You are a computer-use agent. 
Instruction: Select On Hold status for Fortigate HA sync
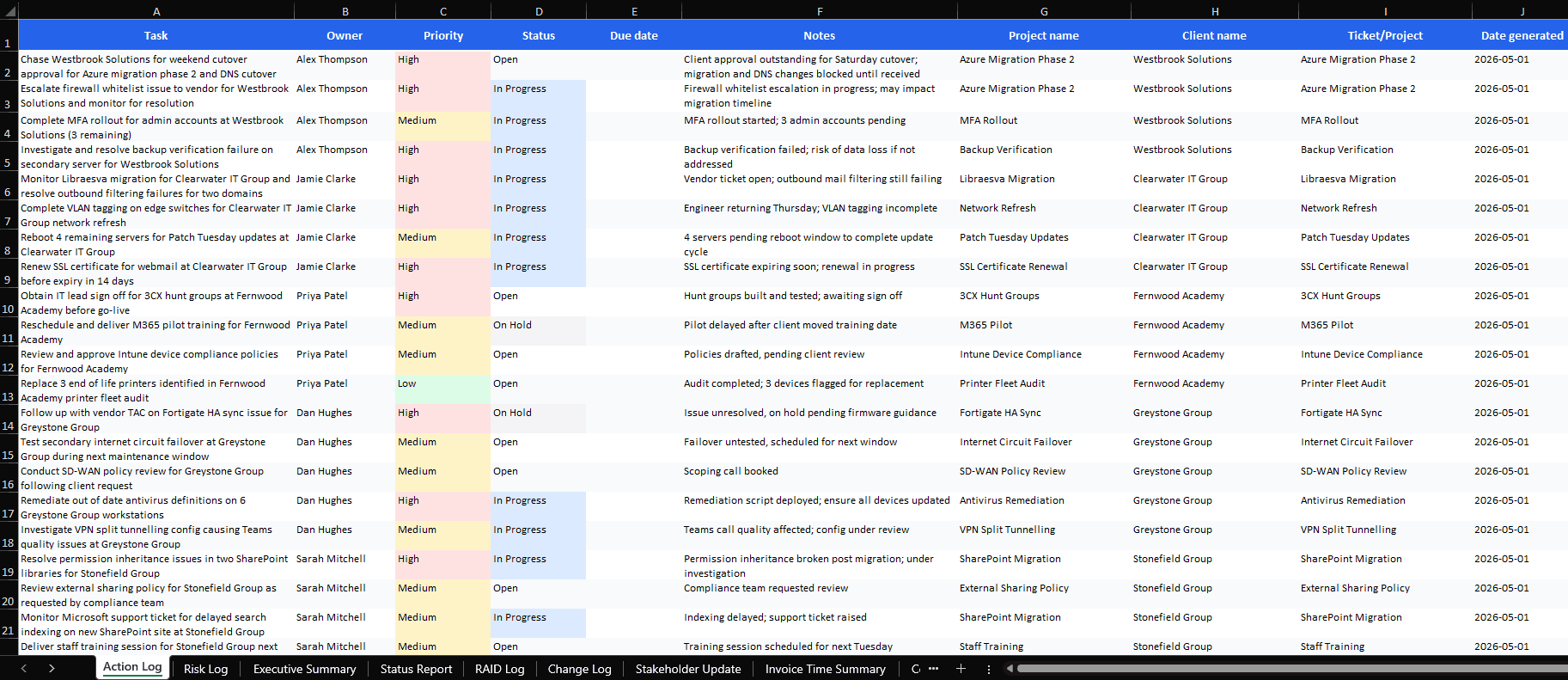[x=539, y=419]
